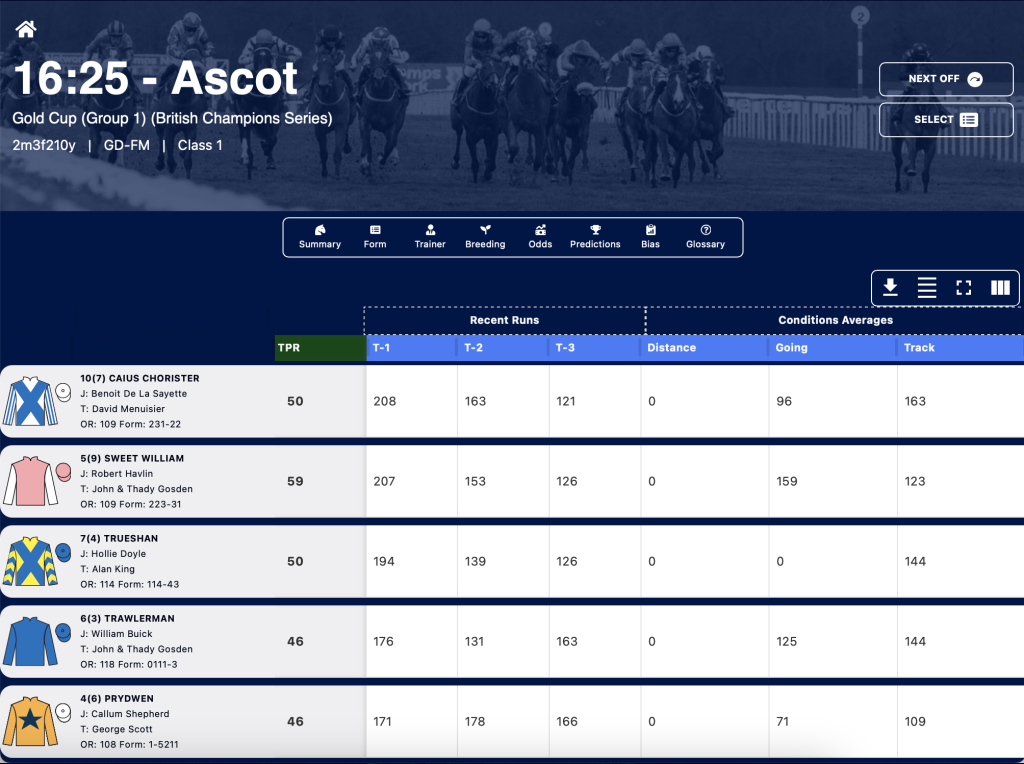This screenshot has height=764, width=1024.
Task: Sort by the T-1 column header
Action: pos(411,347)
